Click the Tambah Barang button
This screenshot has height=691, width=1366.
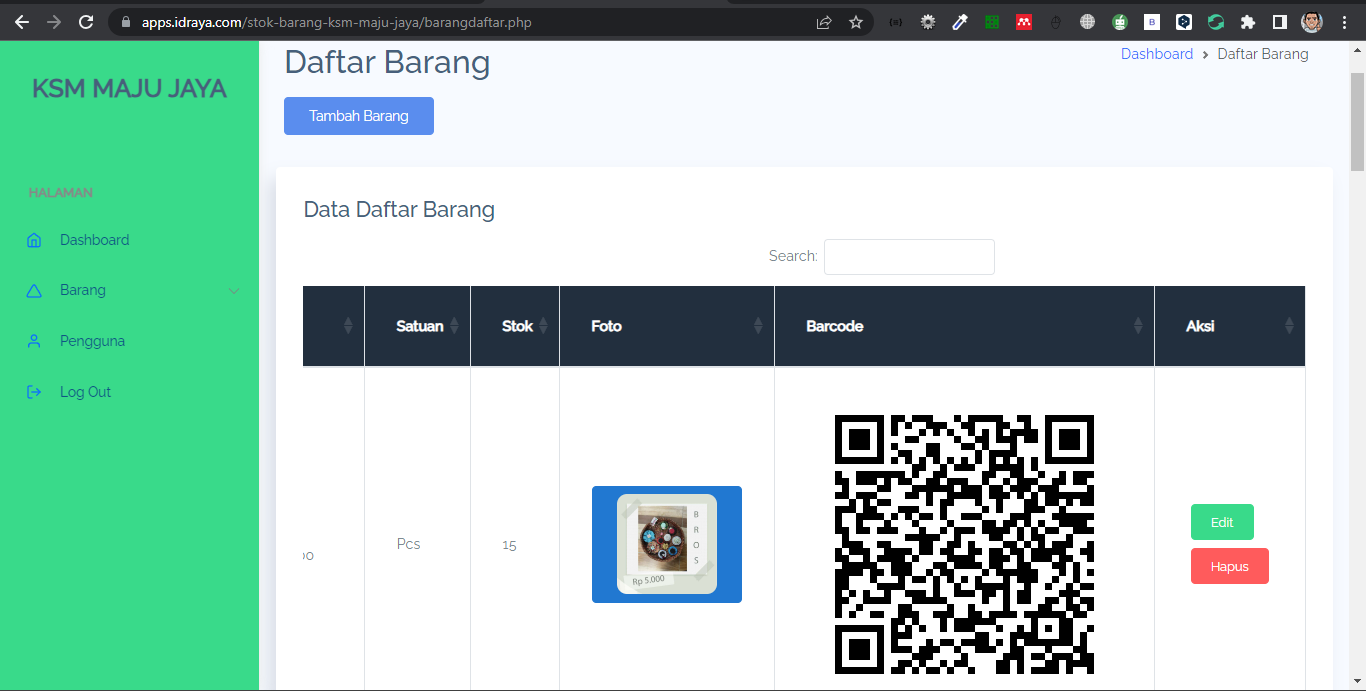click(358, 115)
